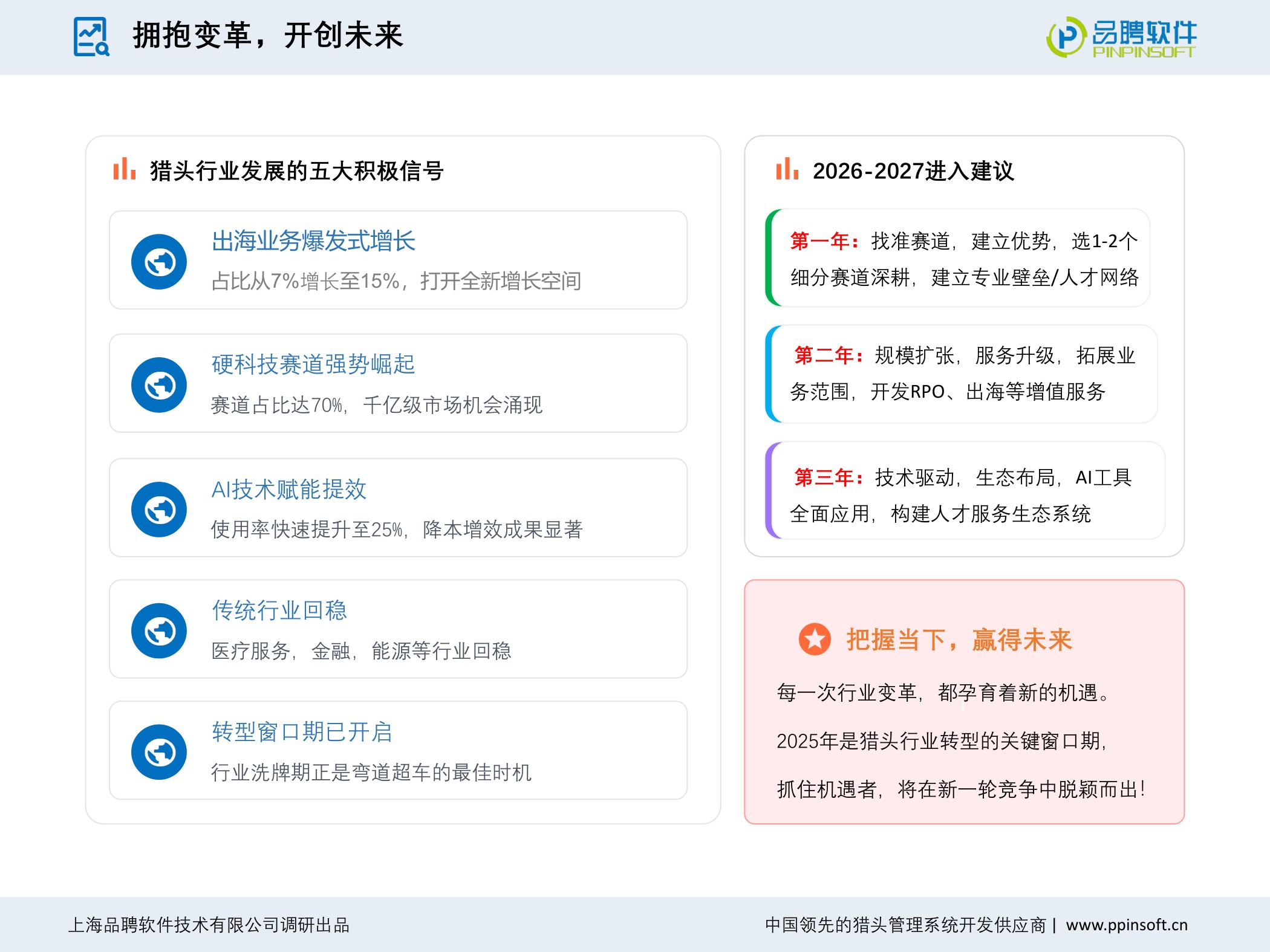Click the text 赛道占比达70%，千亿级市场机会涌现
Screen dimensions: 1270x952
pos(376,405)
